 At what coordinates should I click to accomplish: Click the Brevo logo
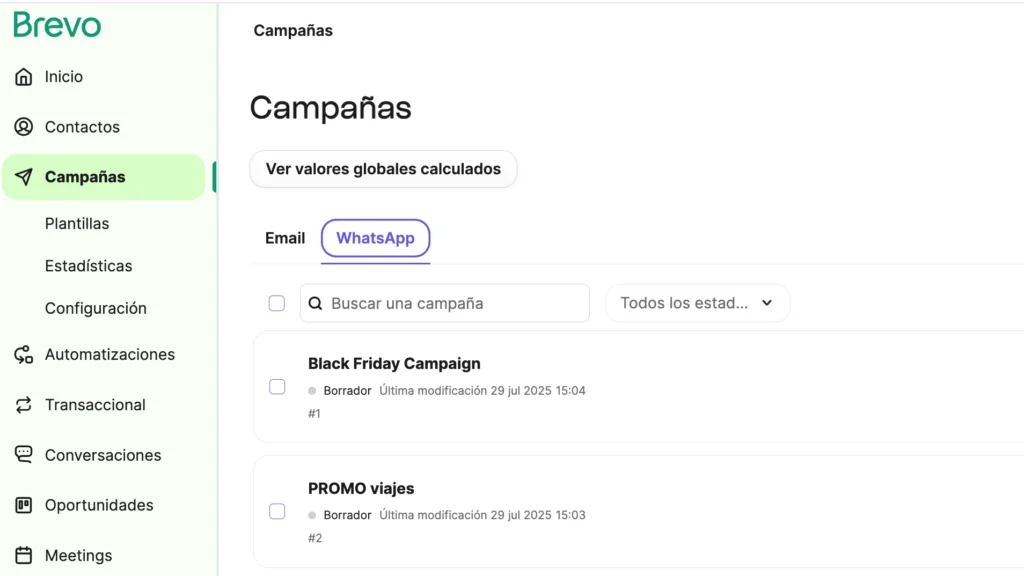coord(57,25)
